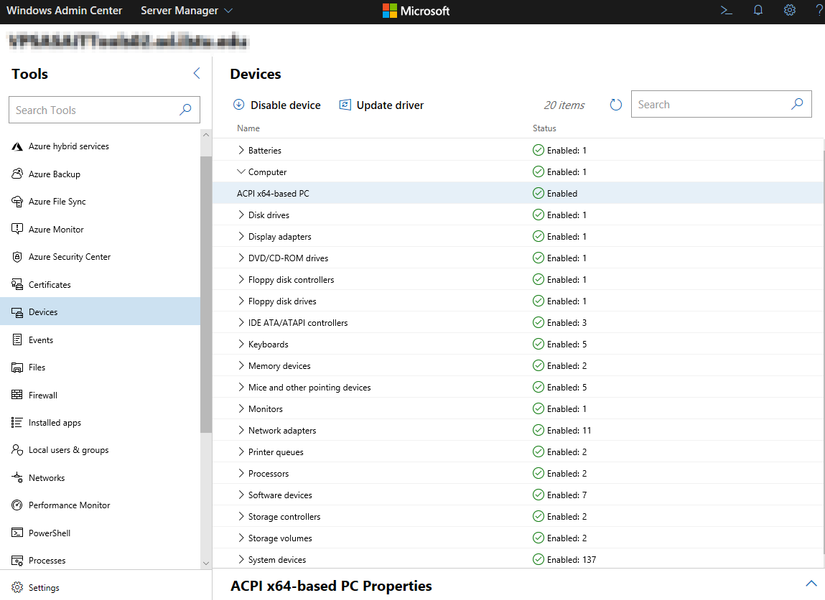Click the Azure Security Center shield icon
Screen dimensions: 825x600
[x=17, y=257]
